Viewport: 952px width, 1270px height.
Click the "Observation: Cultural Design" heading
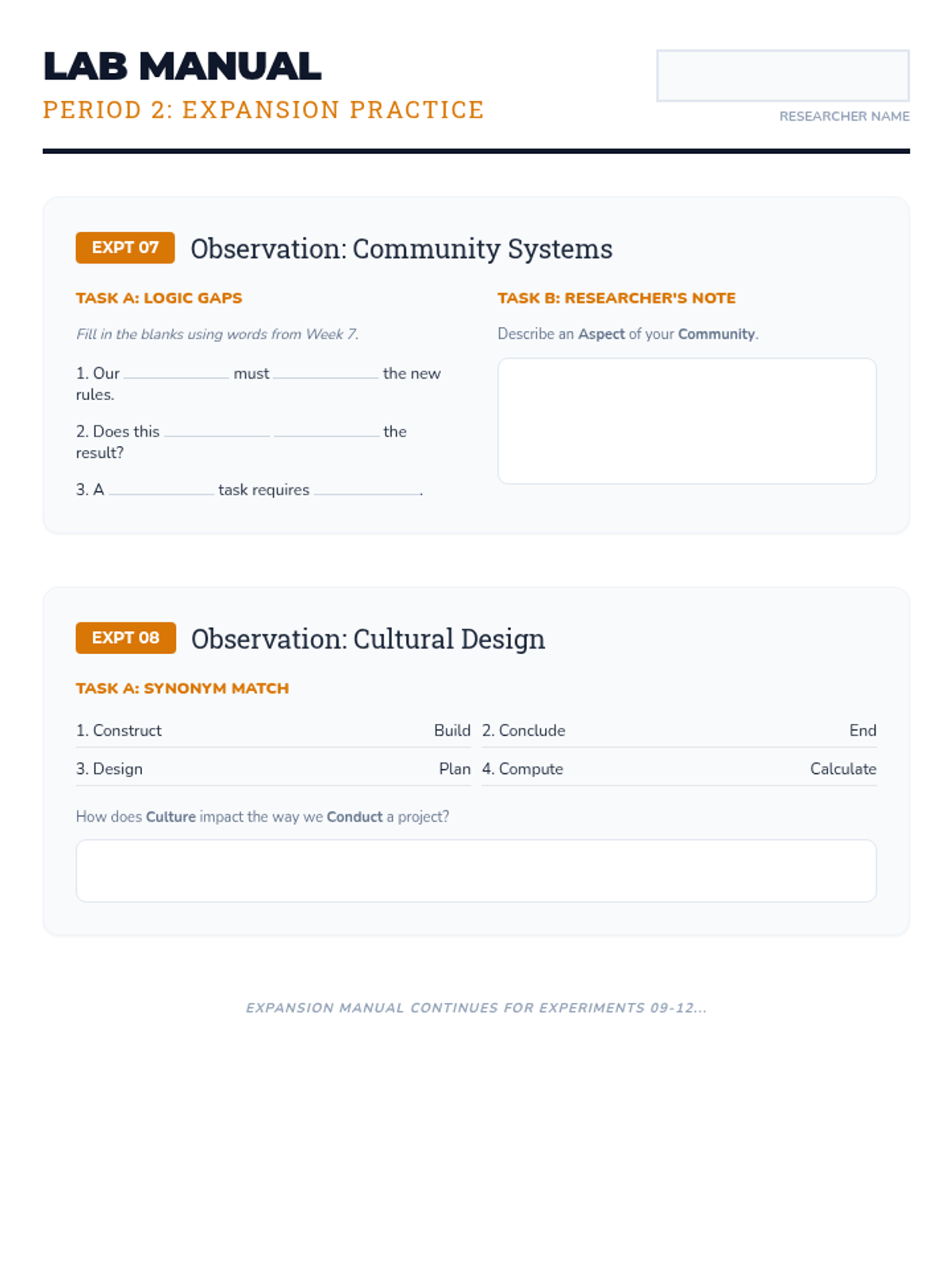pos(368,639)
